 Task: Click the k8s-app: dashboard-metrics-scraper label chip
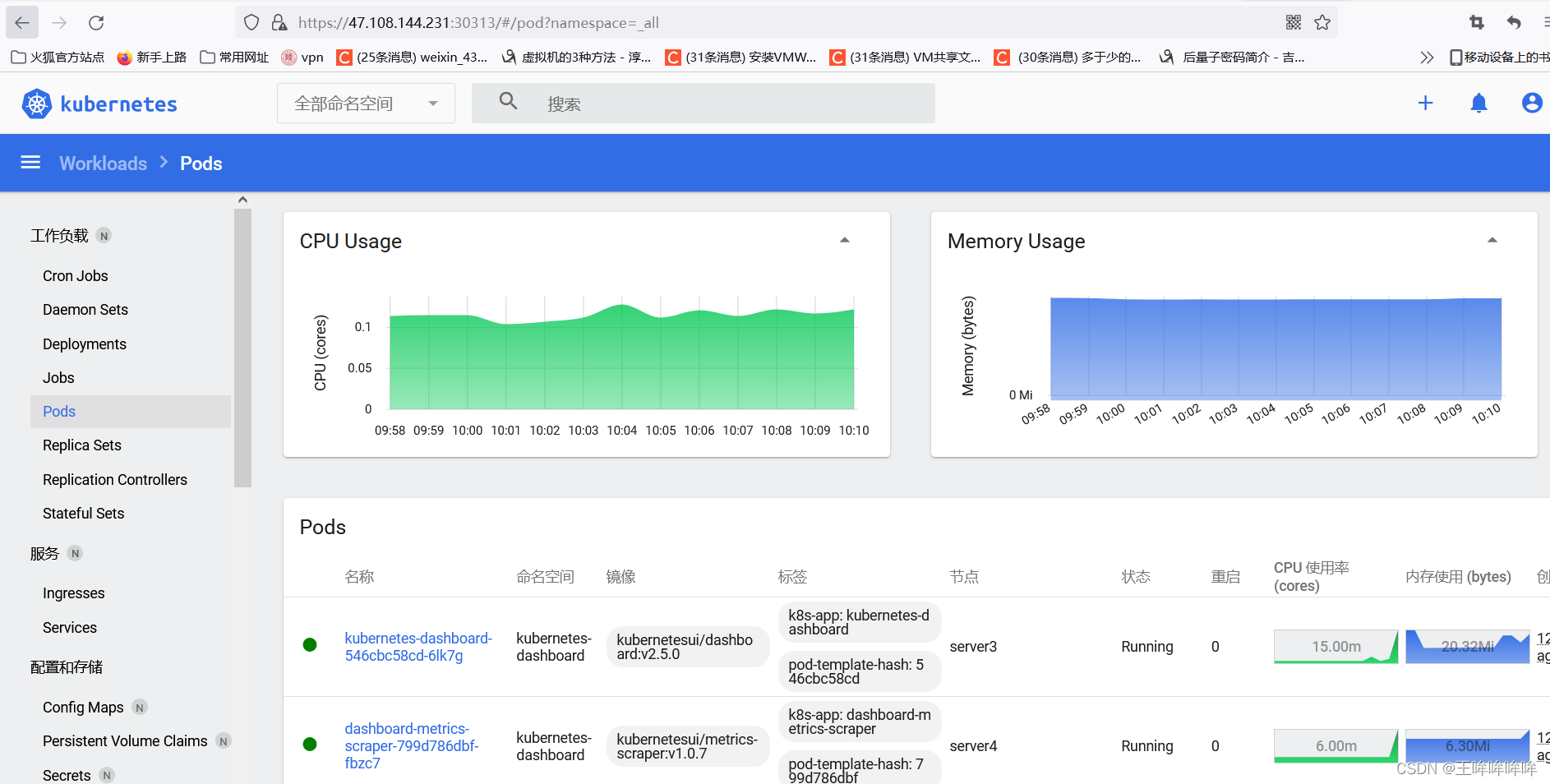pyautogui.click(x=860, y=722)
